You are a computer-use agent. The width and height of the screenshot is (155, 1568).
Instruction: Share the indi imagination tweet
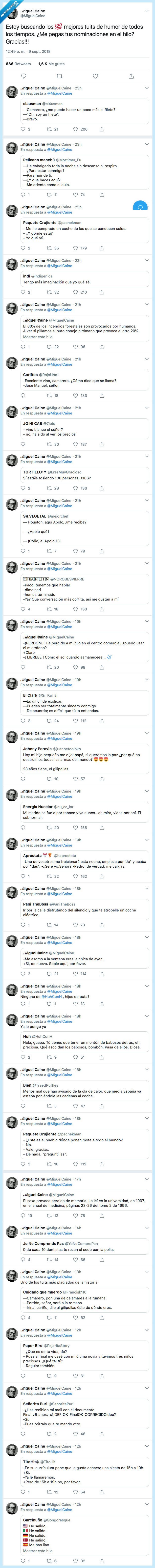[102, 292]
